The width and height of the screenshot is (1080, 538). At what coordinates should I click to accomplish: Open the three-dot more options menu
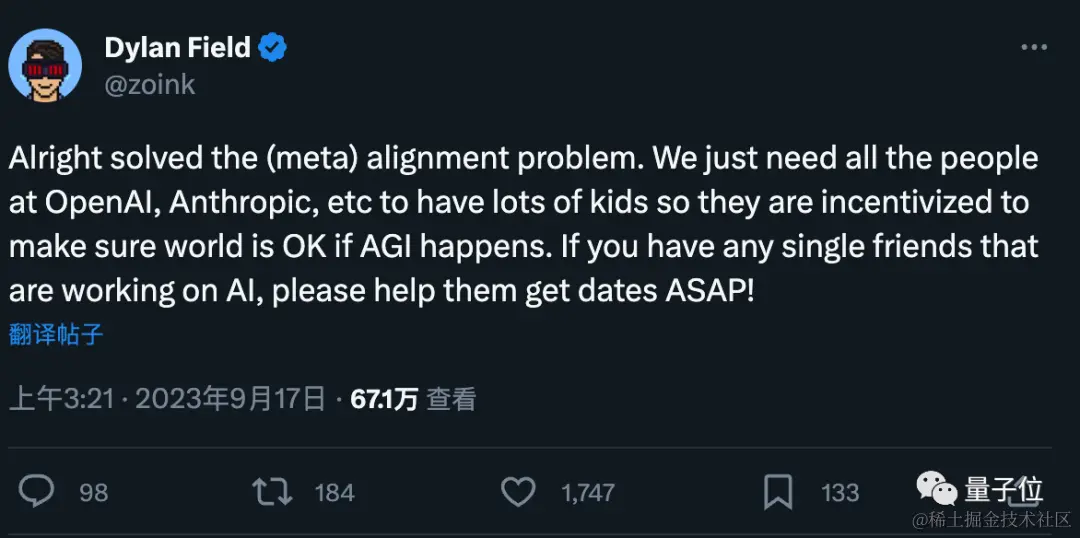point(1034,49)
